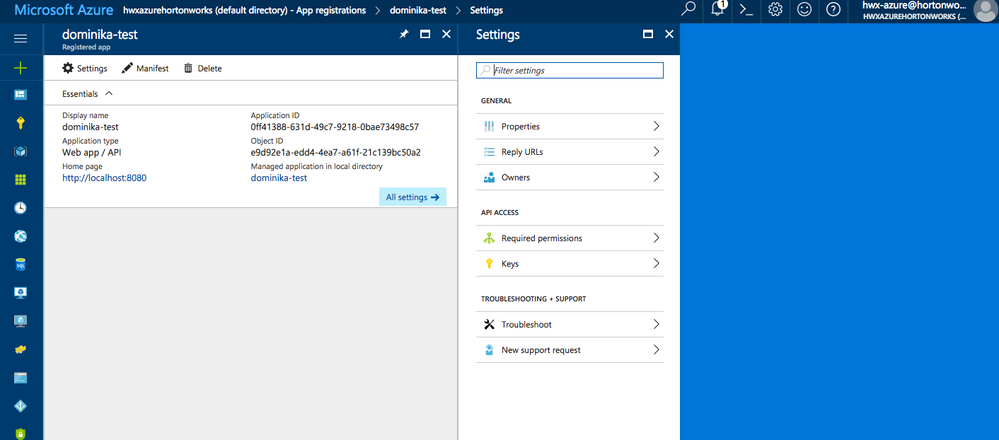Image resolution: width=999 pixels, height=440 pixels.
Task: Open the http://localhost:8080 home page link
Action: [105, 178]
